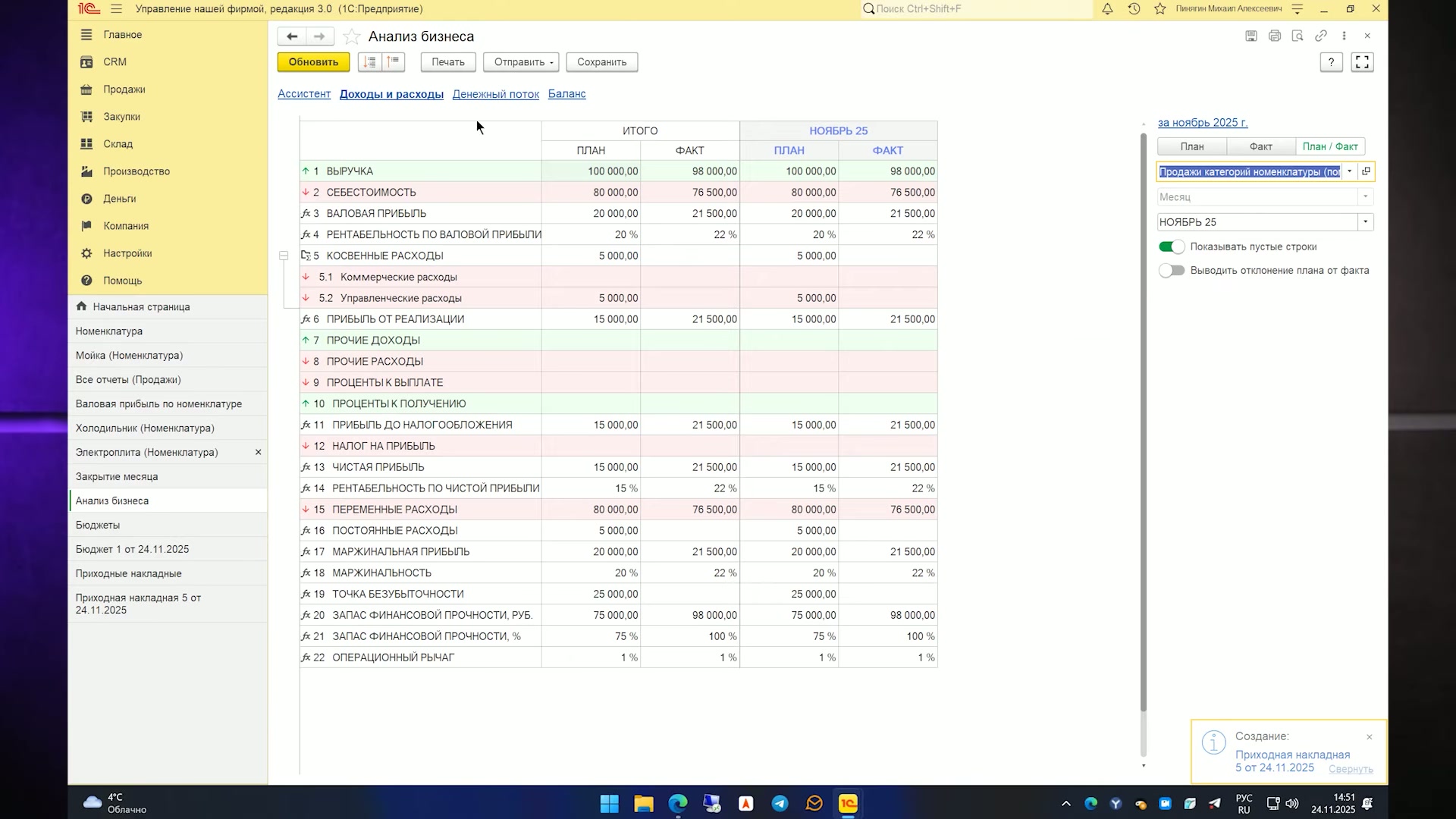Copy link via the chain icon
Viewport: 1456px width, 819px height.
(1321, 36)
